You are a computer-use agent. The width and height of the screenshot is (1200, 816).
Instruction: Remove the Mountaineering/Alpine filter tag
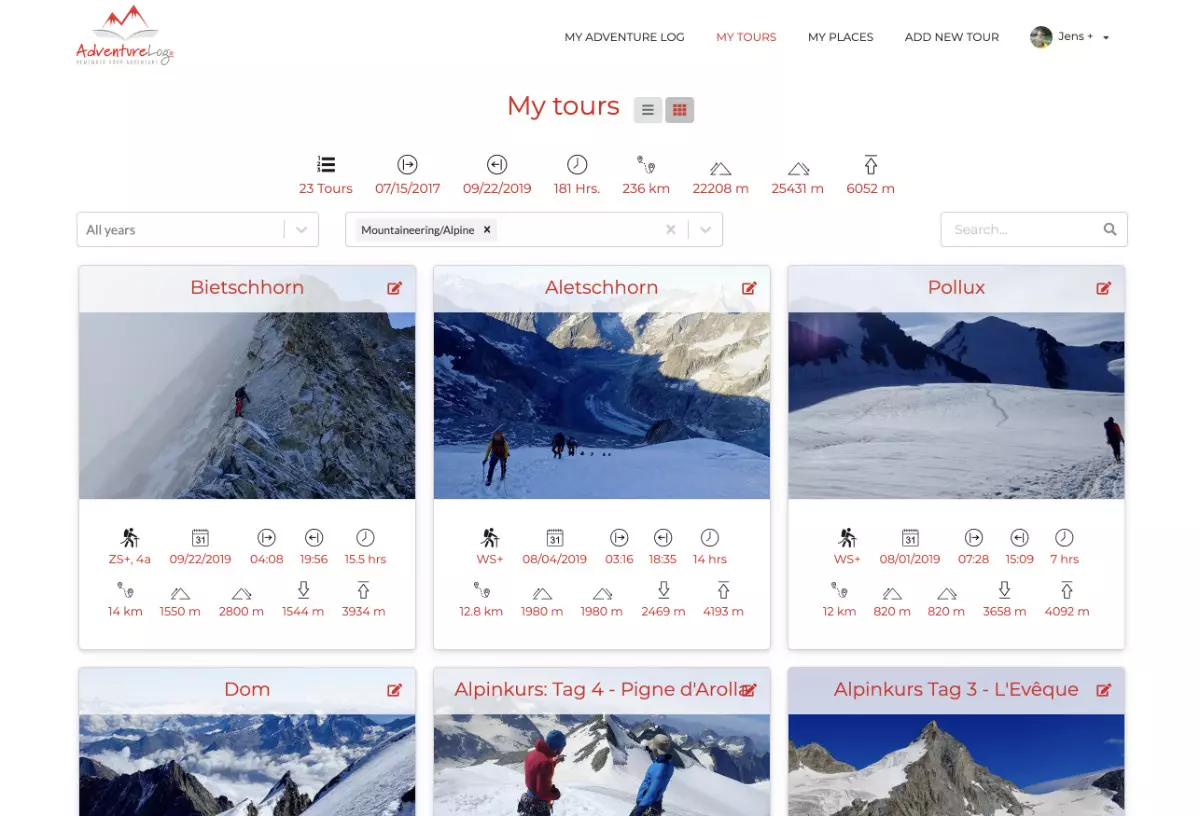[487, 229]
